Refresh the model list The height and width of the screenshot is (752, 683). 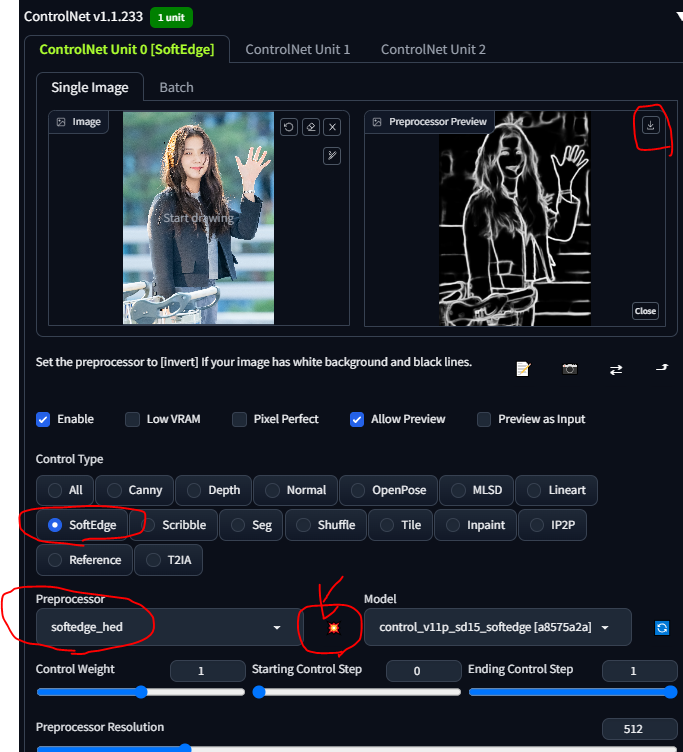coord(662,628)
